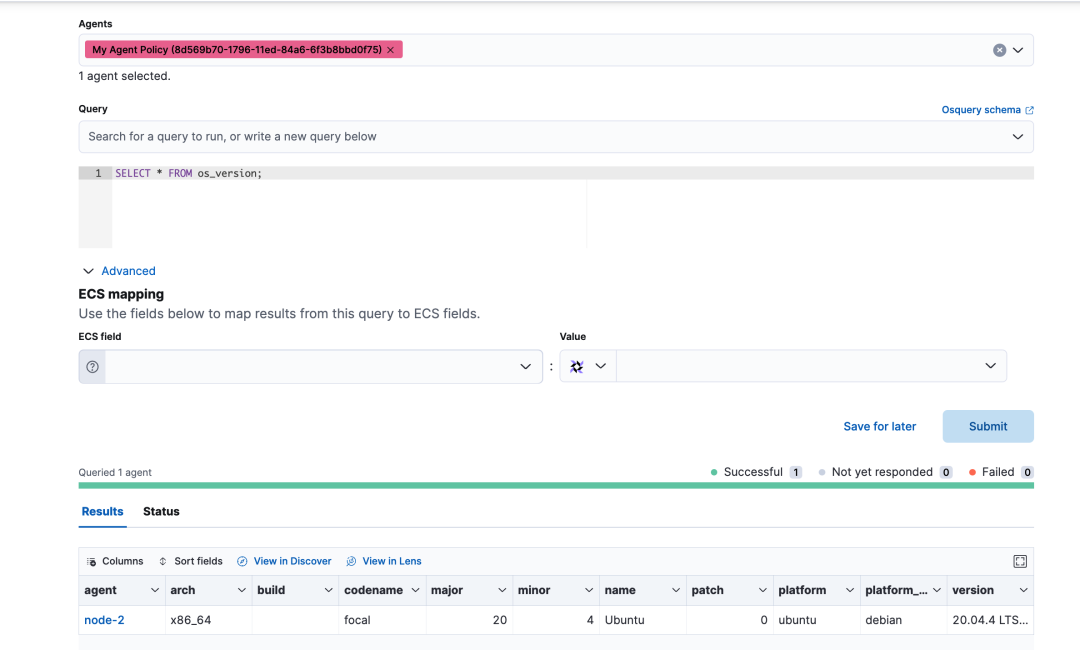Open the Value field dropdown
Screen dimensions: 1080x650
[990, 367]
